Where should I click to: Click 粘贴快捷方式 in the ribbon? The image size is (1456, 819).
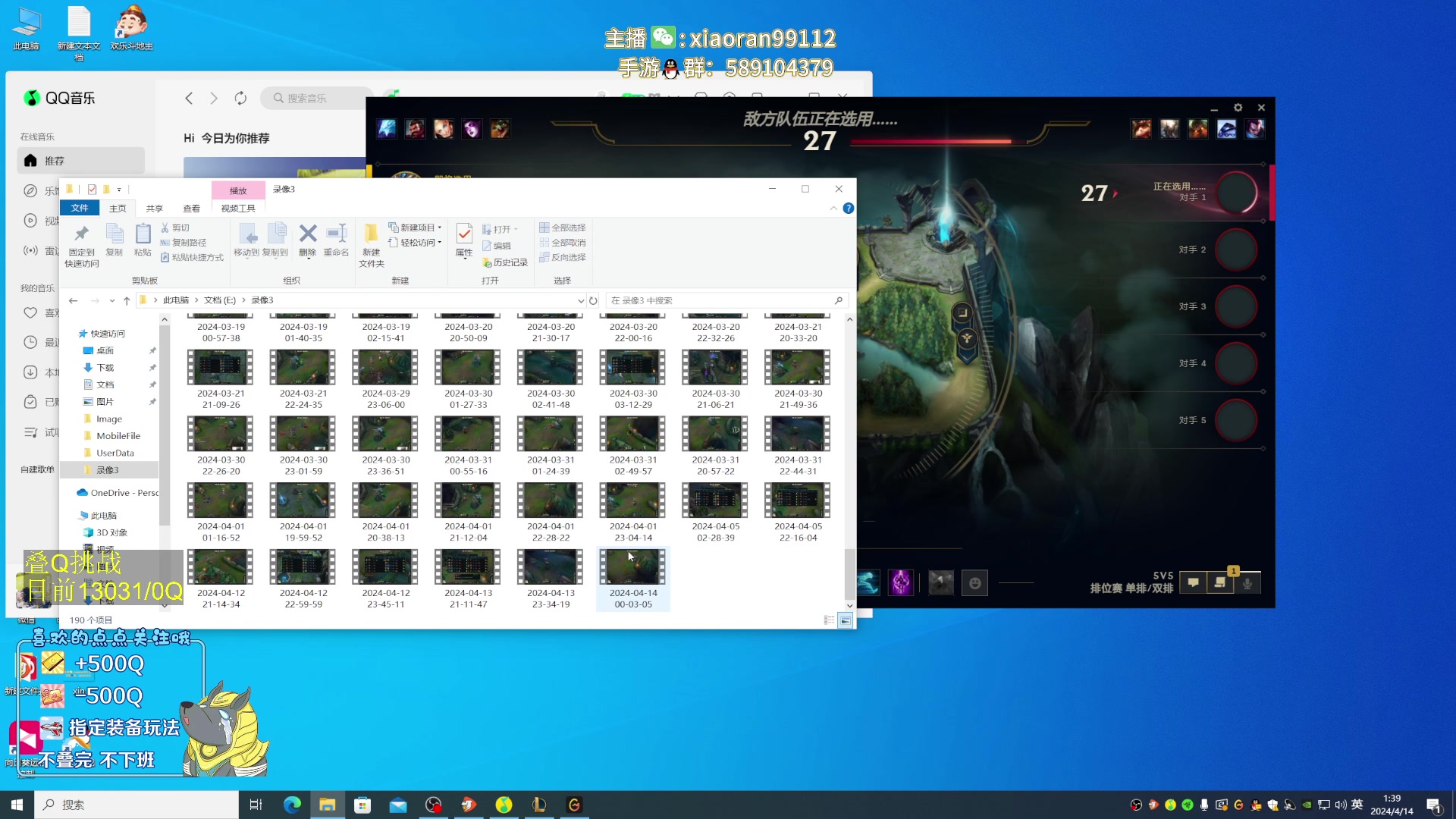tap(192, 257)
